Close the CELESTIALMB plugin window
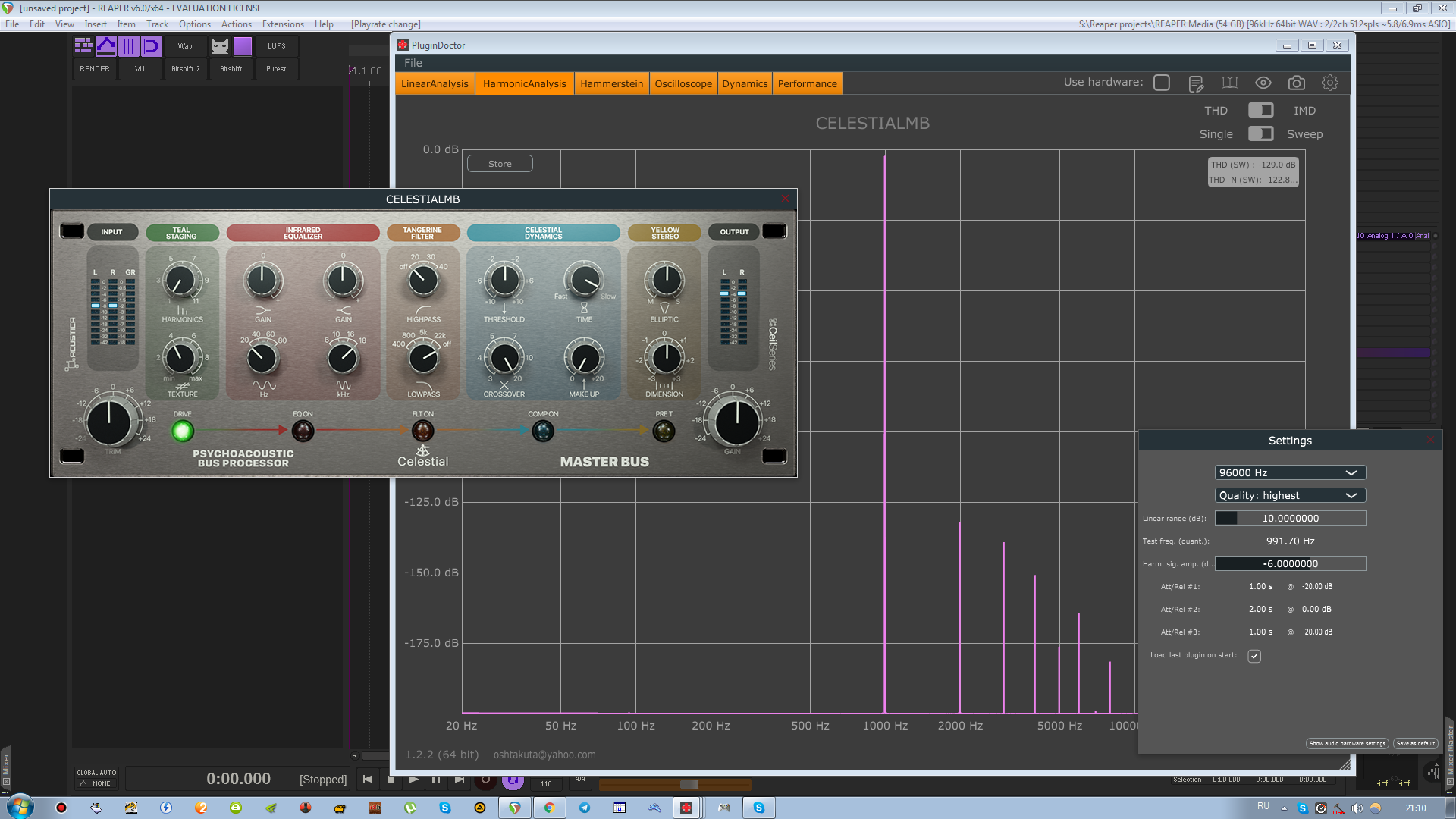 pyautogui.click(x=785, y=199)
